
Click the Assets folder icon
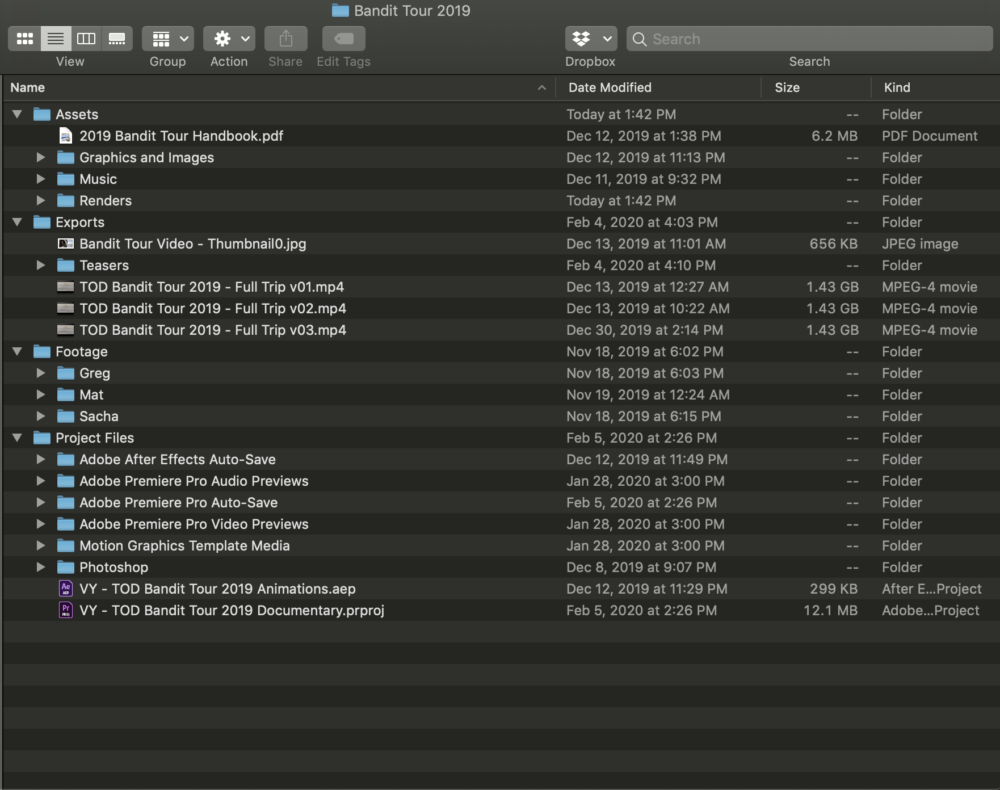point(41,114)
